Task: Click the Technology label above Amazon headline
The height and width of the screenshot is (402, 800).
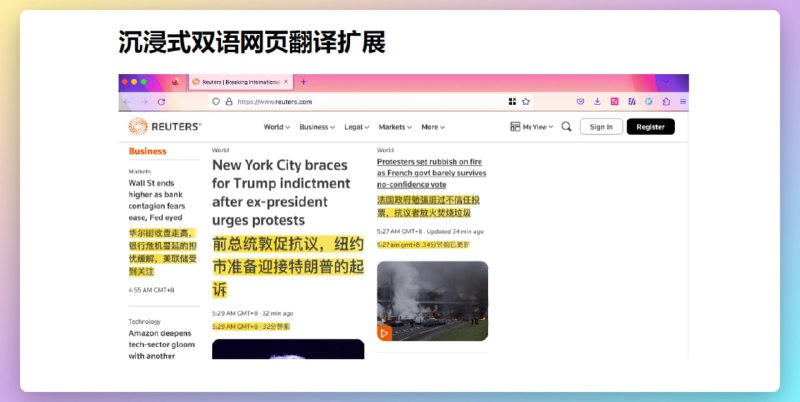Action: pyautogui.click(x=144, y=321)
